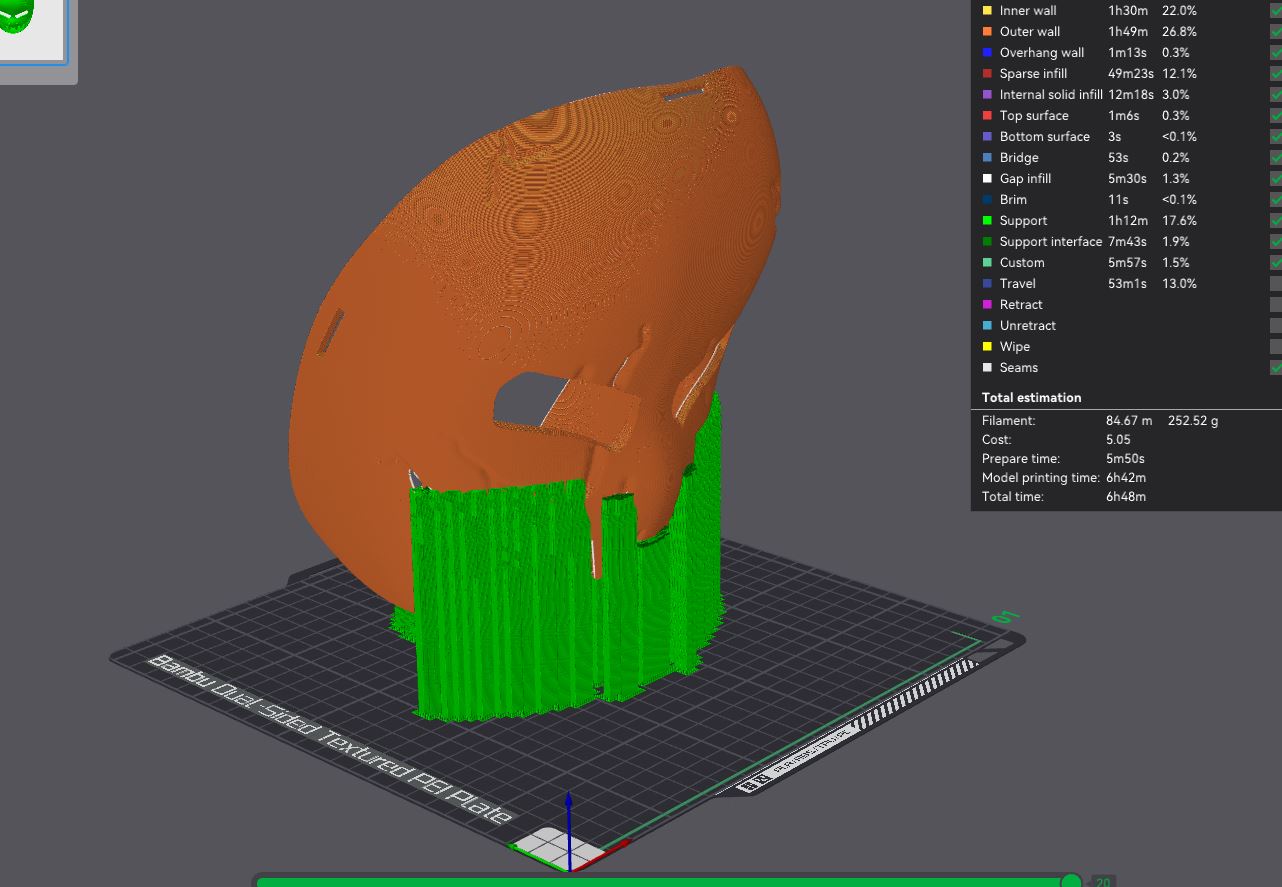This screenshot has height=887, width=1282.
Task: Enable Travel moves visibility checkbox
Action: (1275, 284)
